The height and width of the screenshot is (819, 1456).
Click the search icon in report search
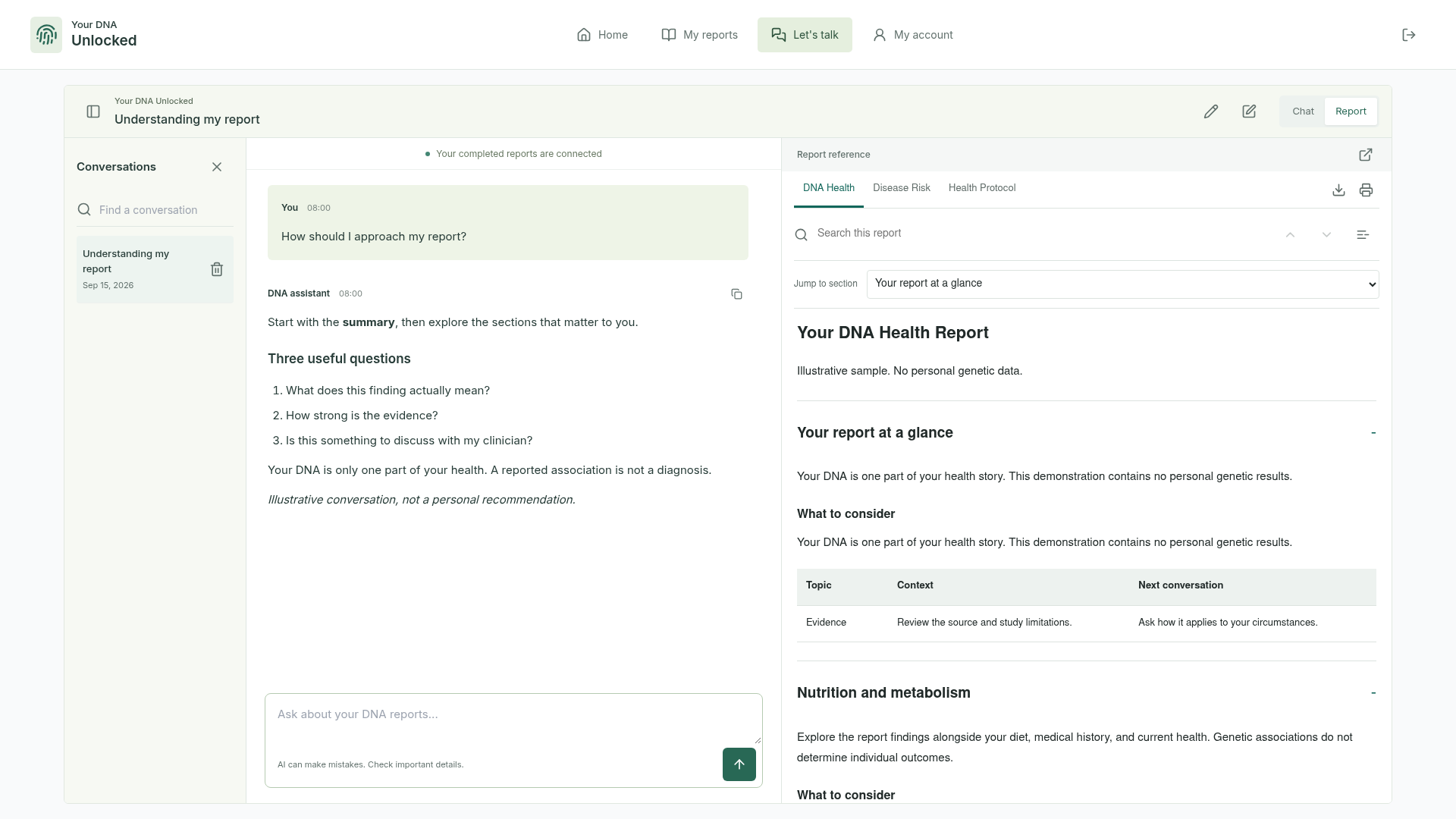[802, 235]
